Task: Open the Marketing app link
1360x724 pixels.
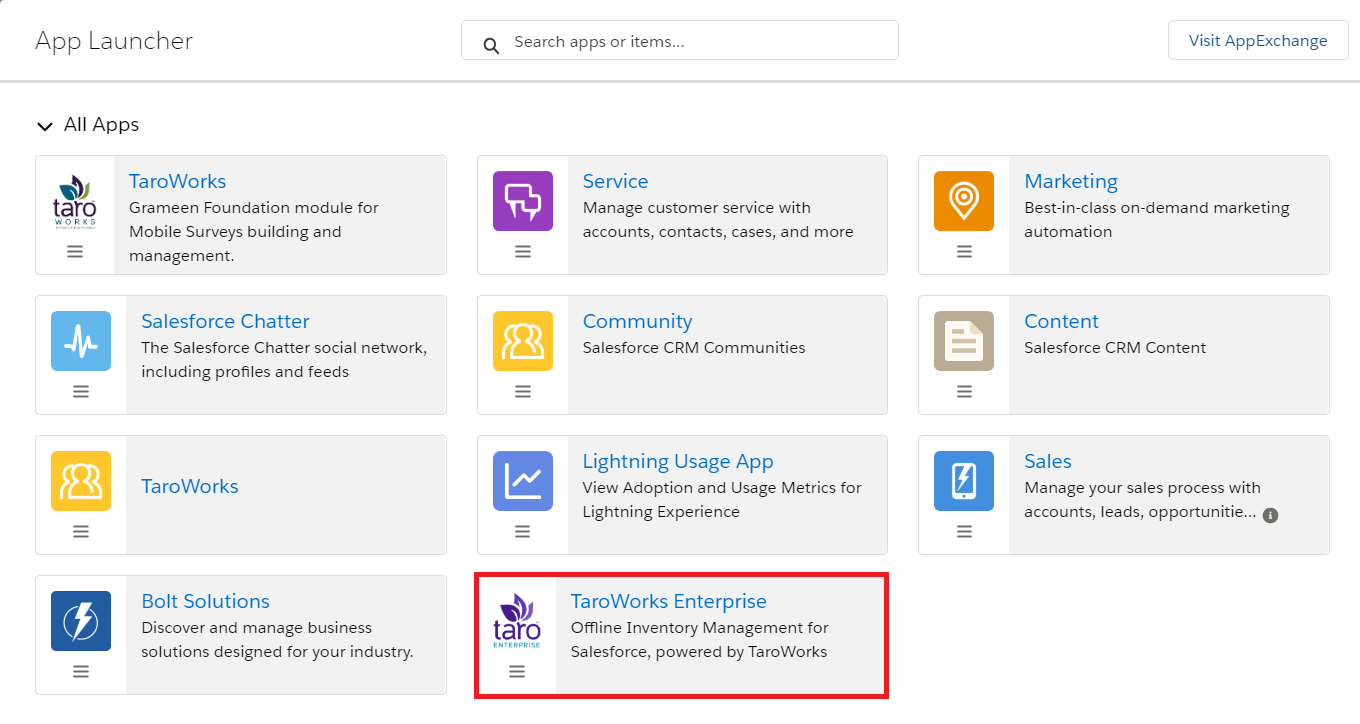Action: [1071, 181]
